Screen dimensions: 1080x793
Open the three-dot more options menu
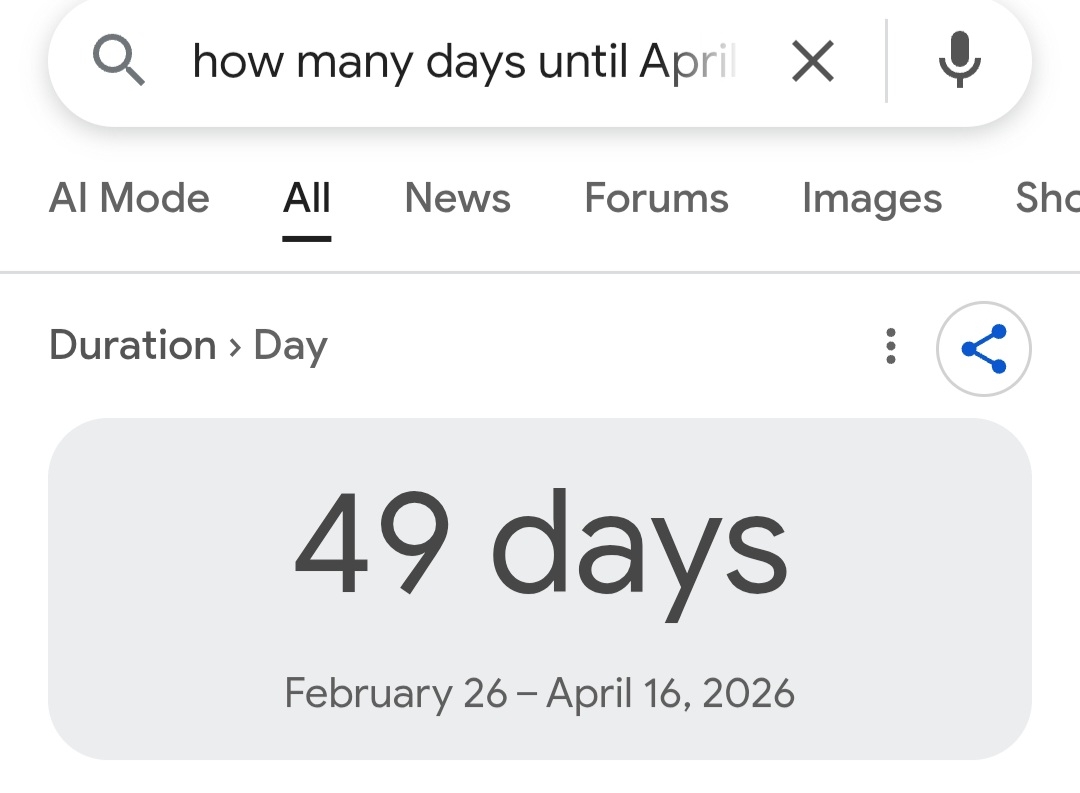pyautogui.click(x=890, y=347)
